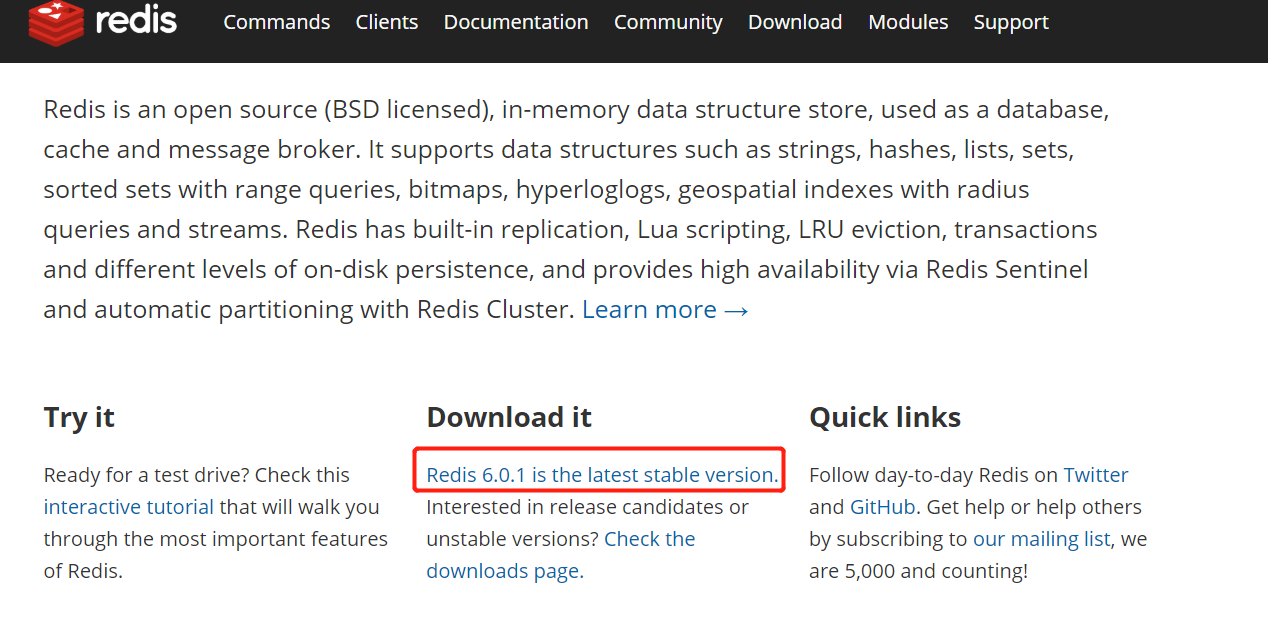Click the arrow after Learn more
This screenshot has height=629, width=1268.
coord(737,310)
